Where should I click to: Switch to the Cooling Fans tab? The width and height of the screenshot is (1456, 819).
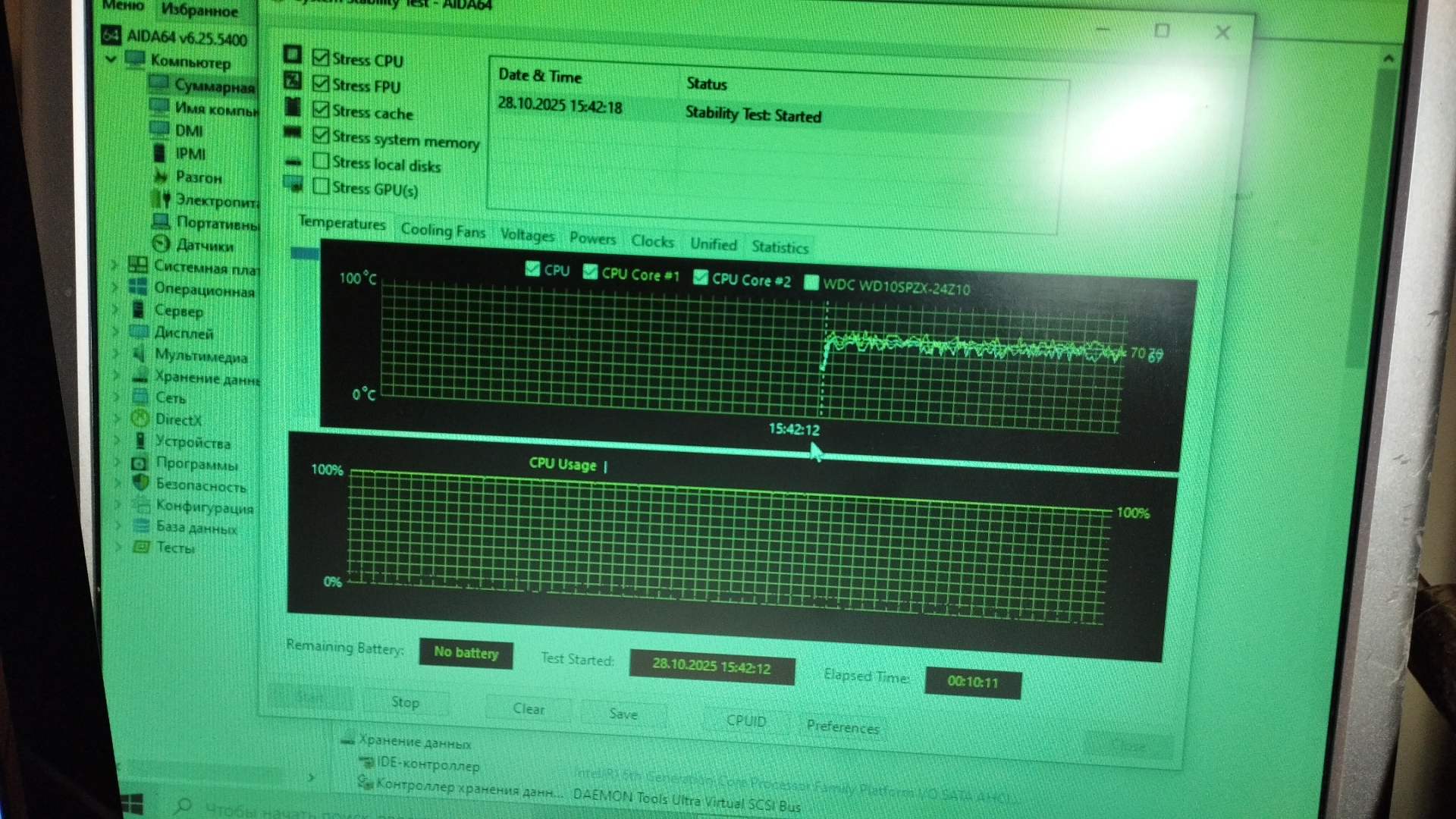pos(443,231)
